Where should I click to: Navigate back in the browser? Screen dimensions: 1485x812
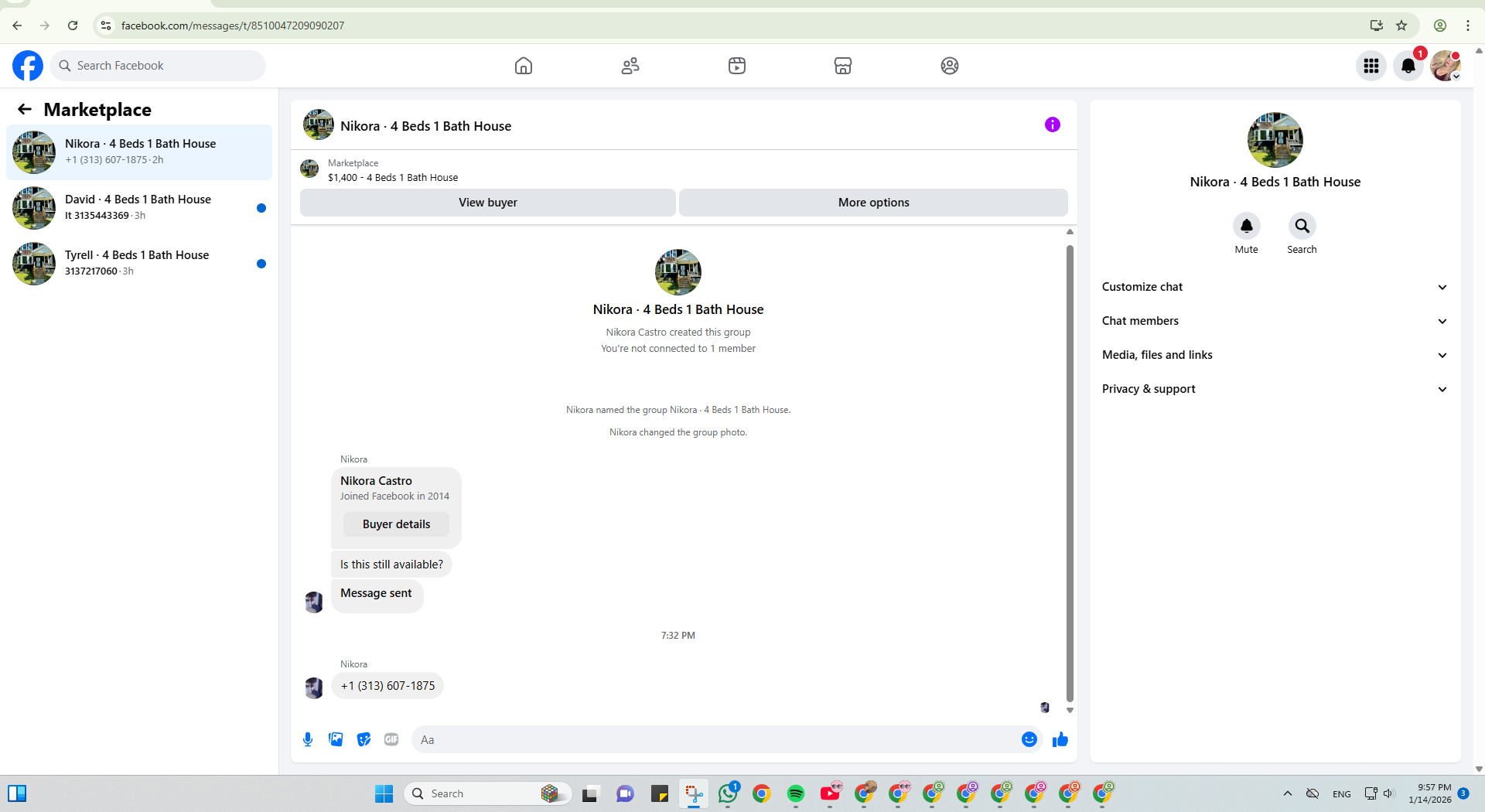17,26
